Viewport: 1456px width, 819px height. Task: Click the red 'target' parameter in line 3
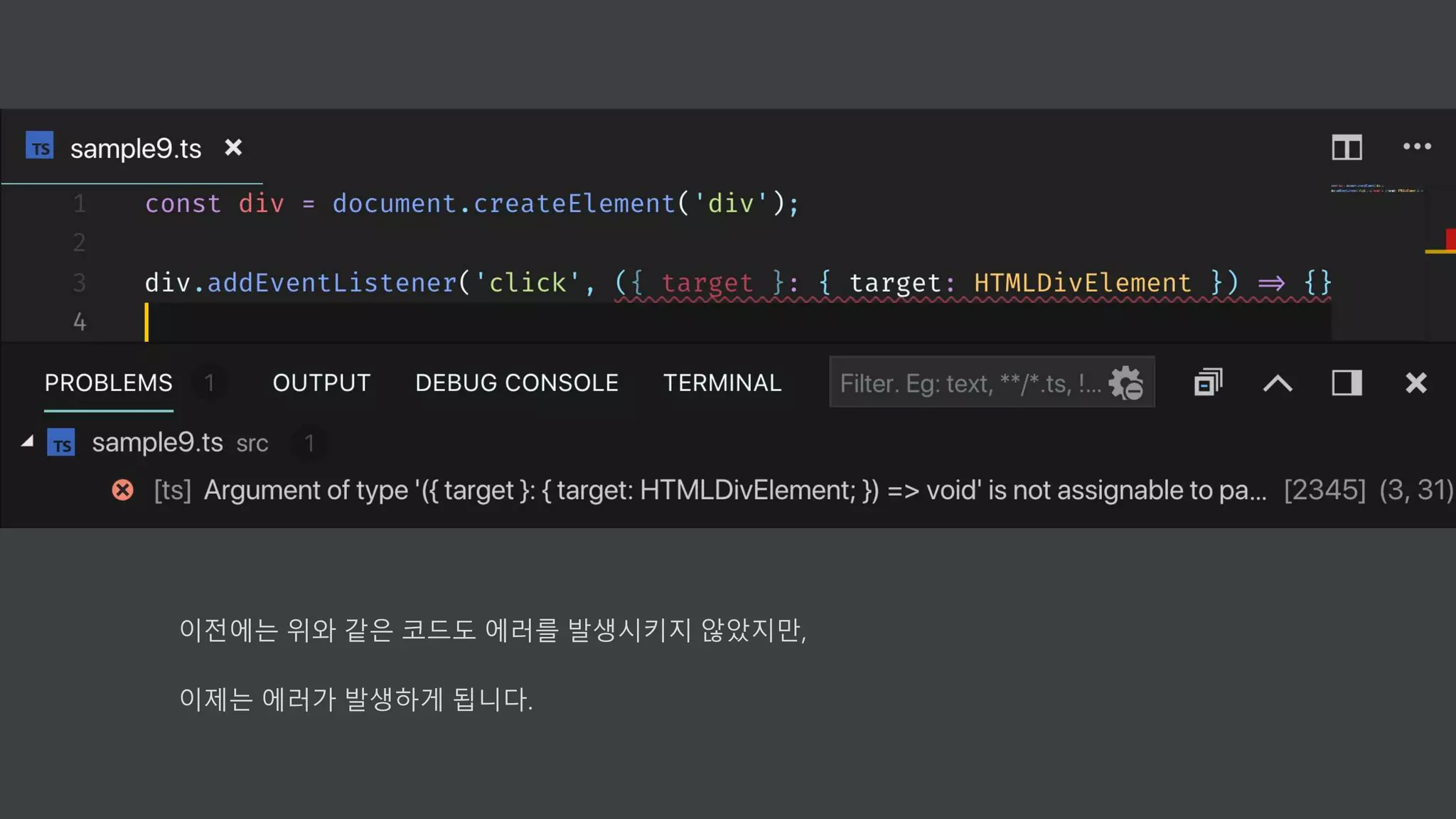[707, 282]
